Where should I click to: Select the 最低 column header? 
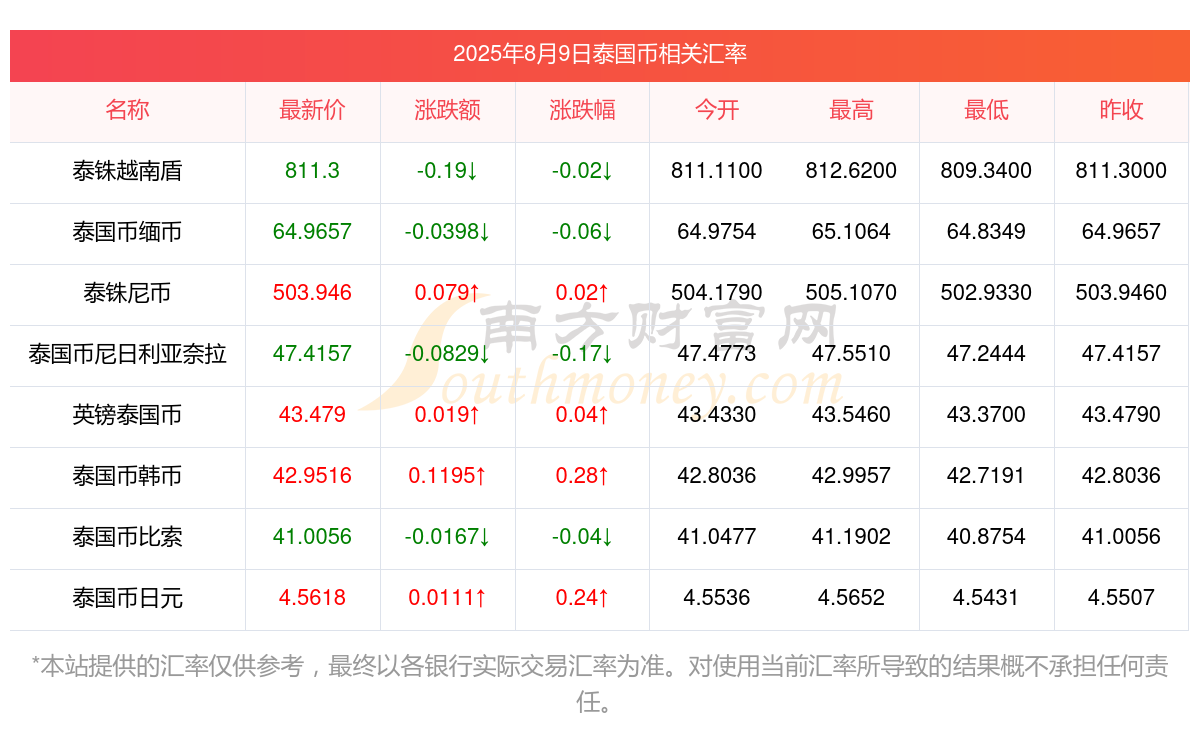(986, 110)
